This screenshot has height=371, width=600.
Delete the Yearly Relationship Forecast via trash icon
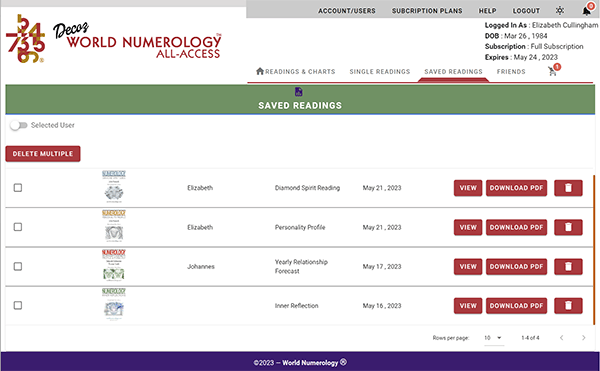568,267
